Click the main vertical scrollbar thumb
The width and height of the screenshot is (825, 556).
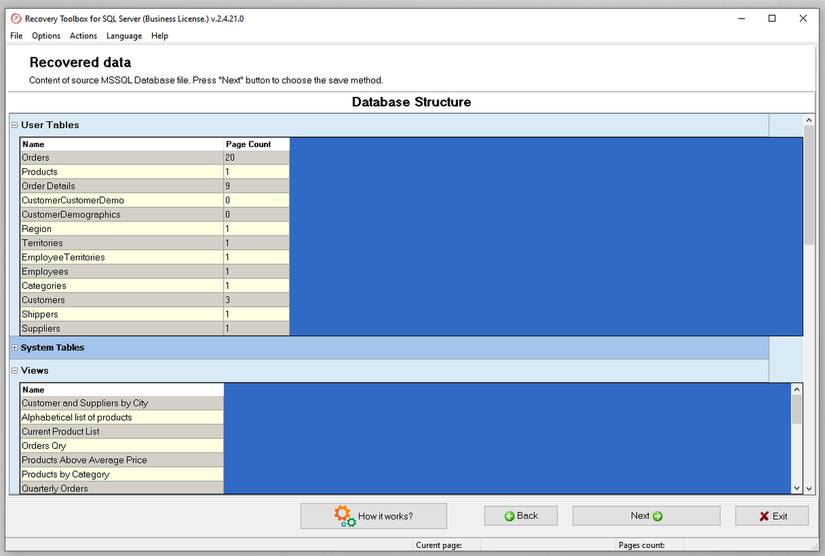(x=809, y=185)
